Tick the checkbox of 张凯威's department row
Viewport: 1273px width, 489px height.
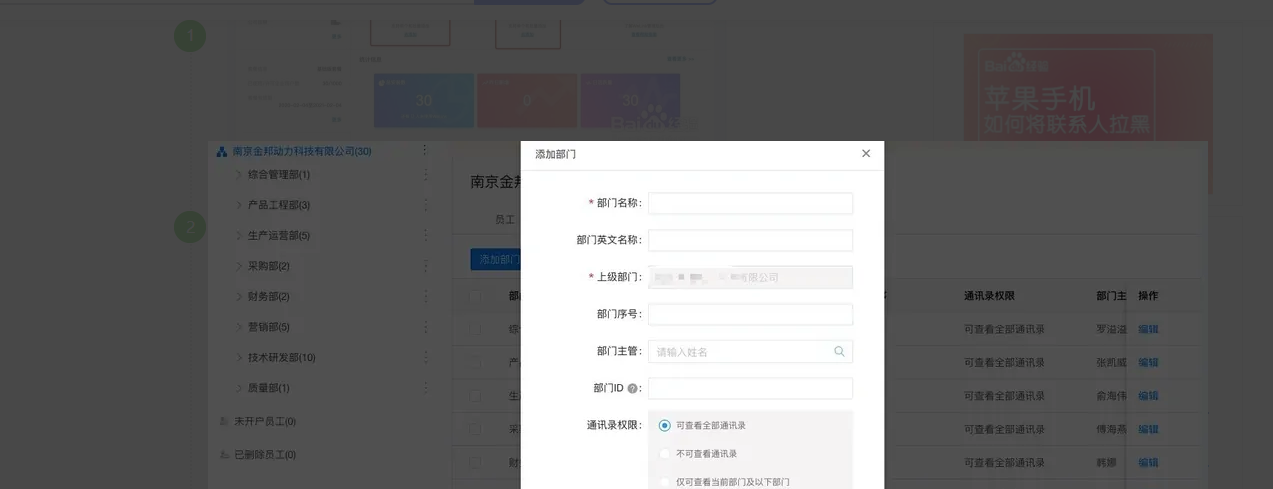tap(475, 362)
